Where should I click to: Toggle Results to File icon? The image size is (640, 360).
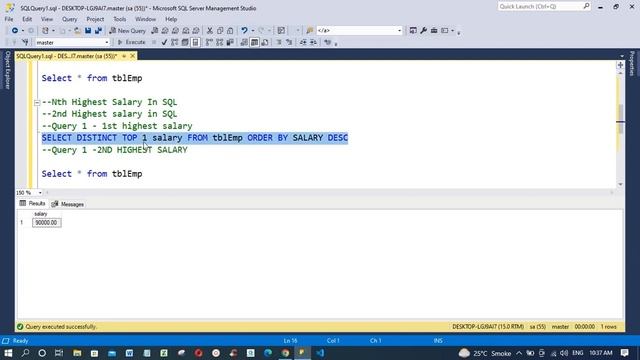(265, 42)
